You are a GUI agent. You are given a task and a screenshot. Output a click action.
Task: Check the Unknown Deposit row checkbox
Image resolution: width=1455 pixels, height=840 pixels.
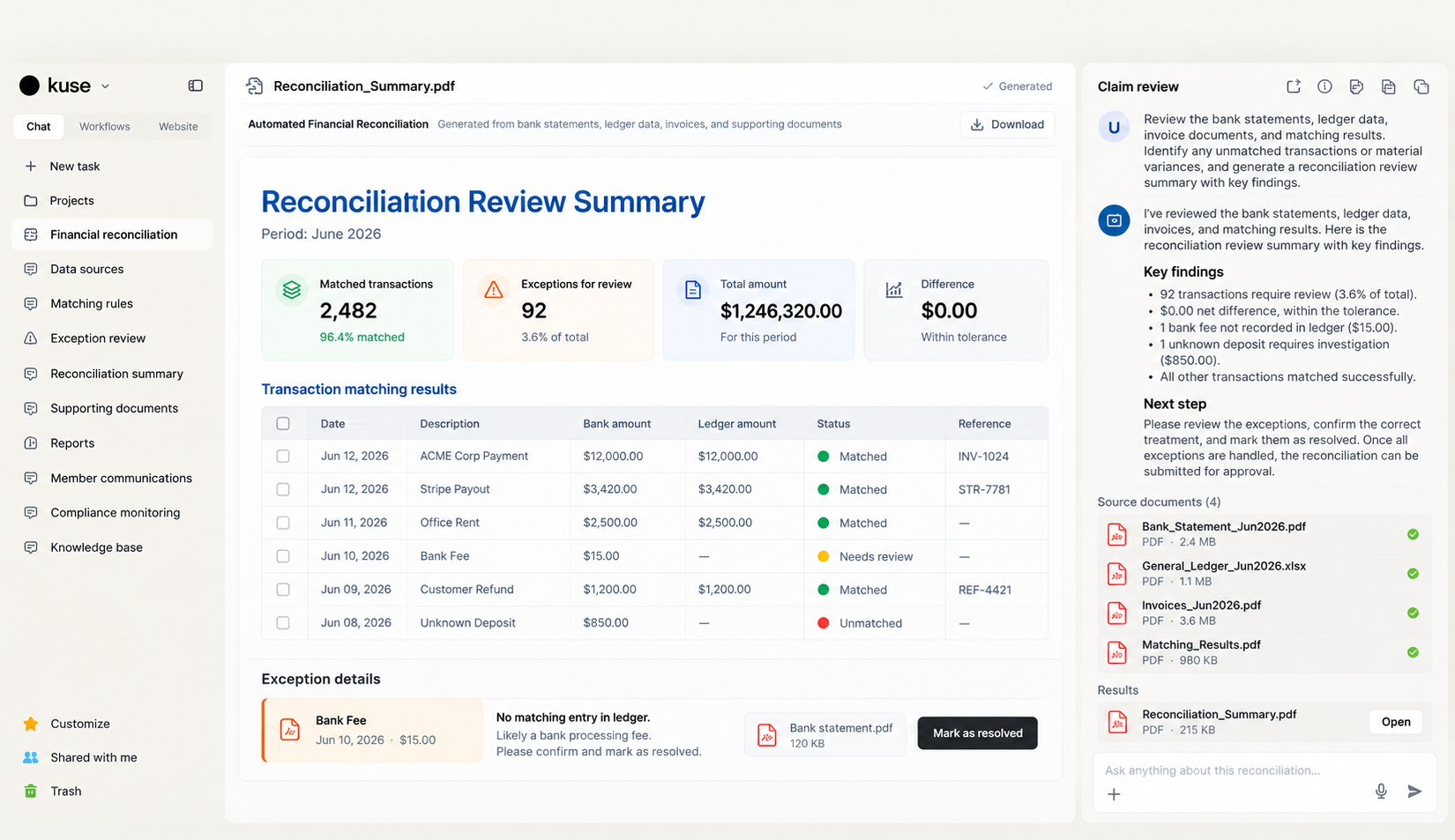tap(283, 622)
